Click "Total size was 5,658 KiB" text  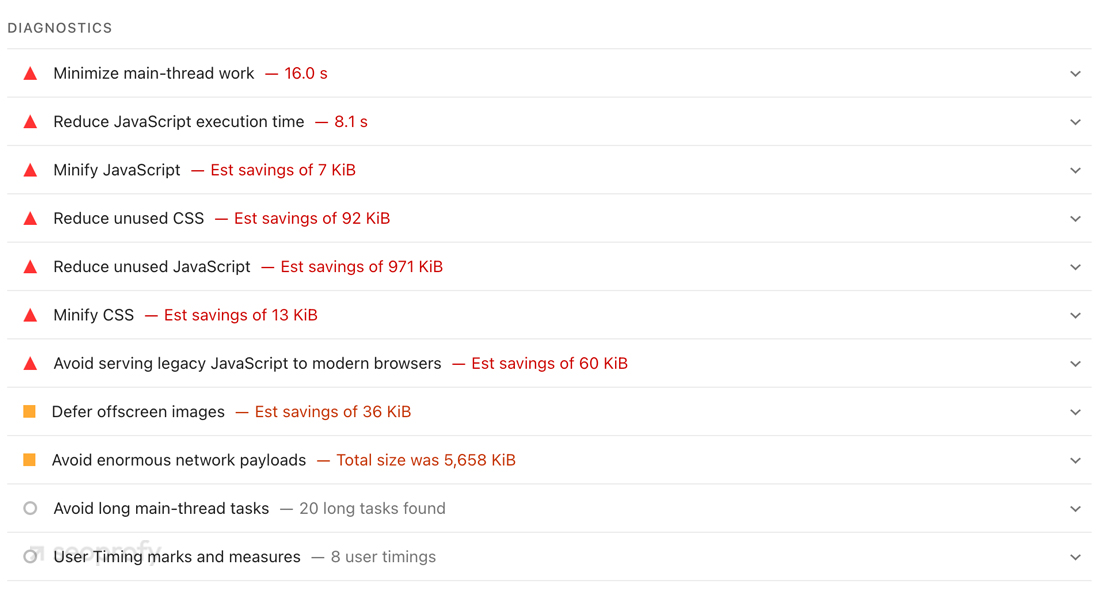coord(425,460)
